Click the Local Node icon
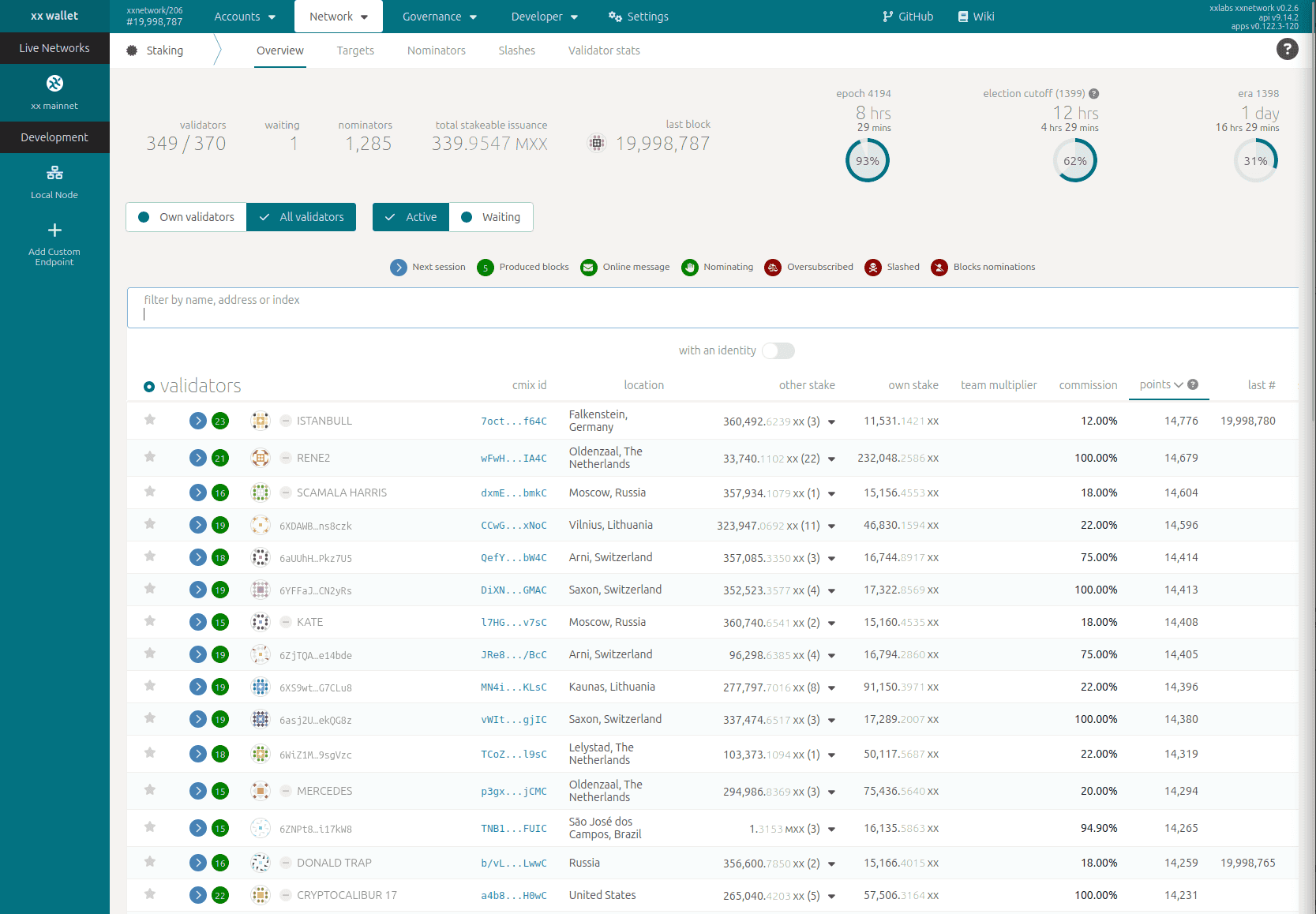 [x=54, y=173]
